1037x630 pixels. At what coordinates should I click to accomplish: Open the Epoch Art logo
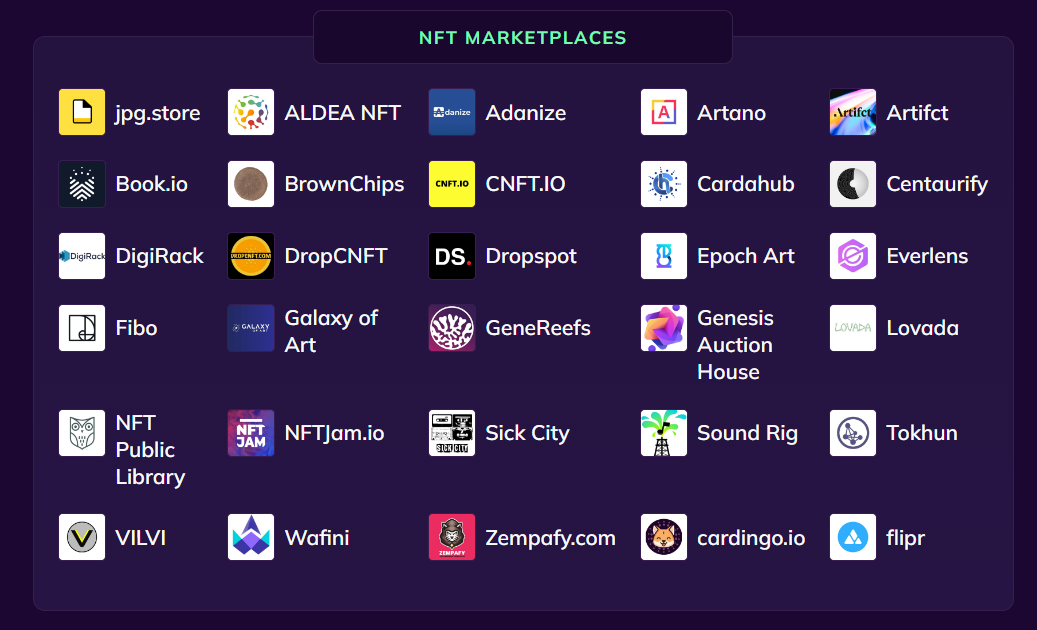664,256
